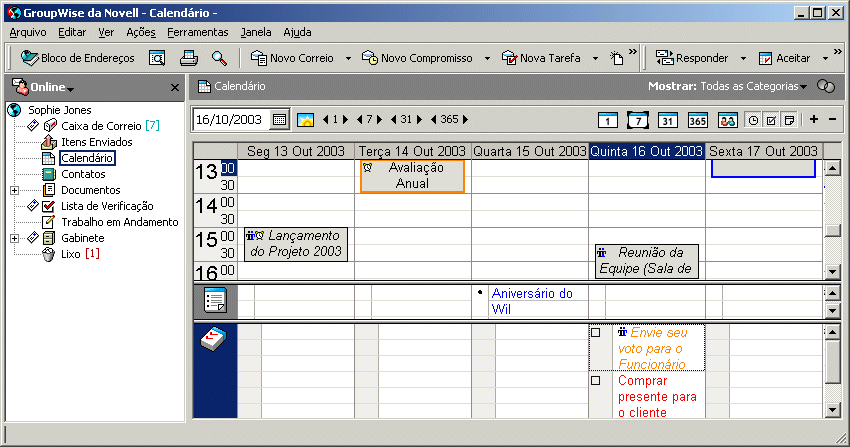Go forward 31 days arrow
Screen dimensions: 850x447
point(419,120)
